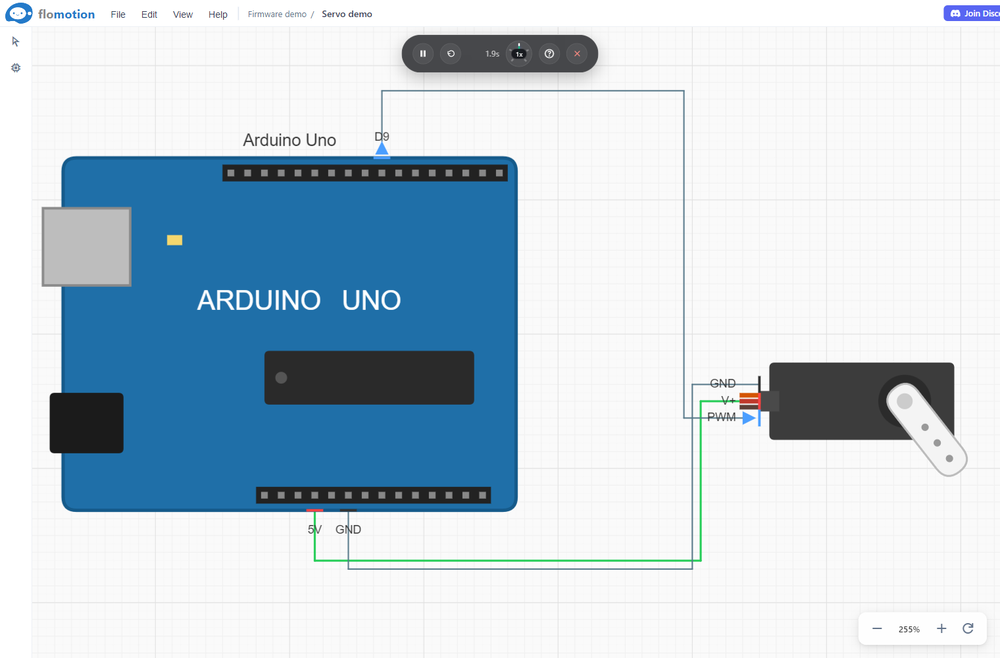Click the yellow LED on Arduino
This screenshot has height=658, width=1000.
[x=175, y=240]
